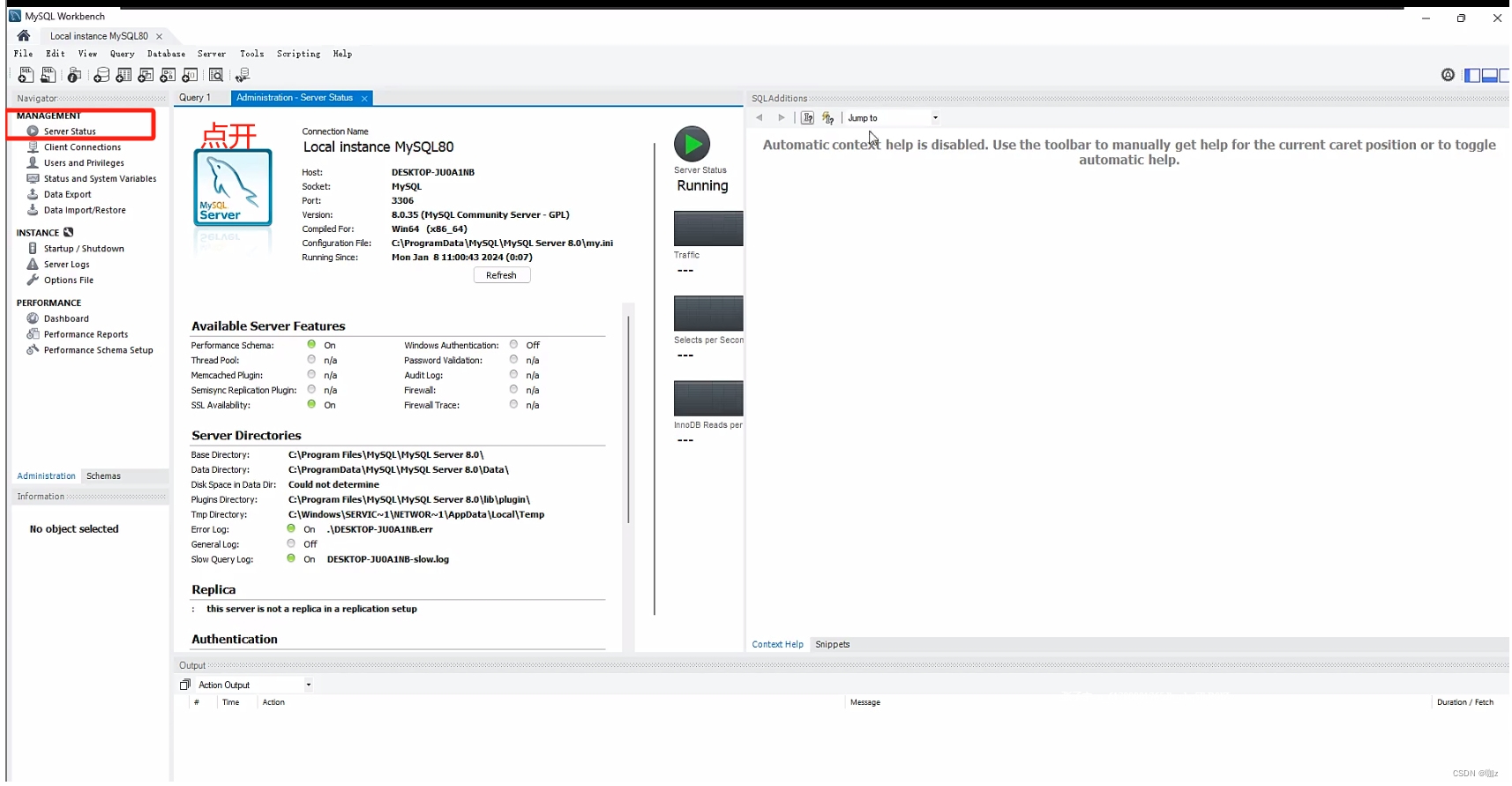This screenshot has height=786, width=1512.
Task: Click SSL Availability On indicator
Action: click(x=311, y=405)
